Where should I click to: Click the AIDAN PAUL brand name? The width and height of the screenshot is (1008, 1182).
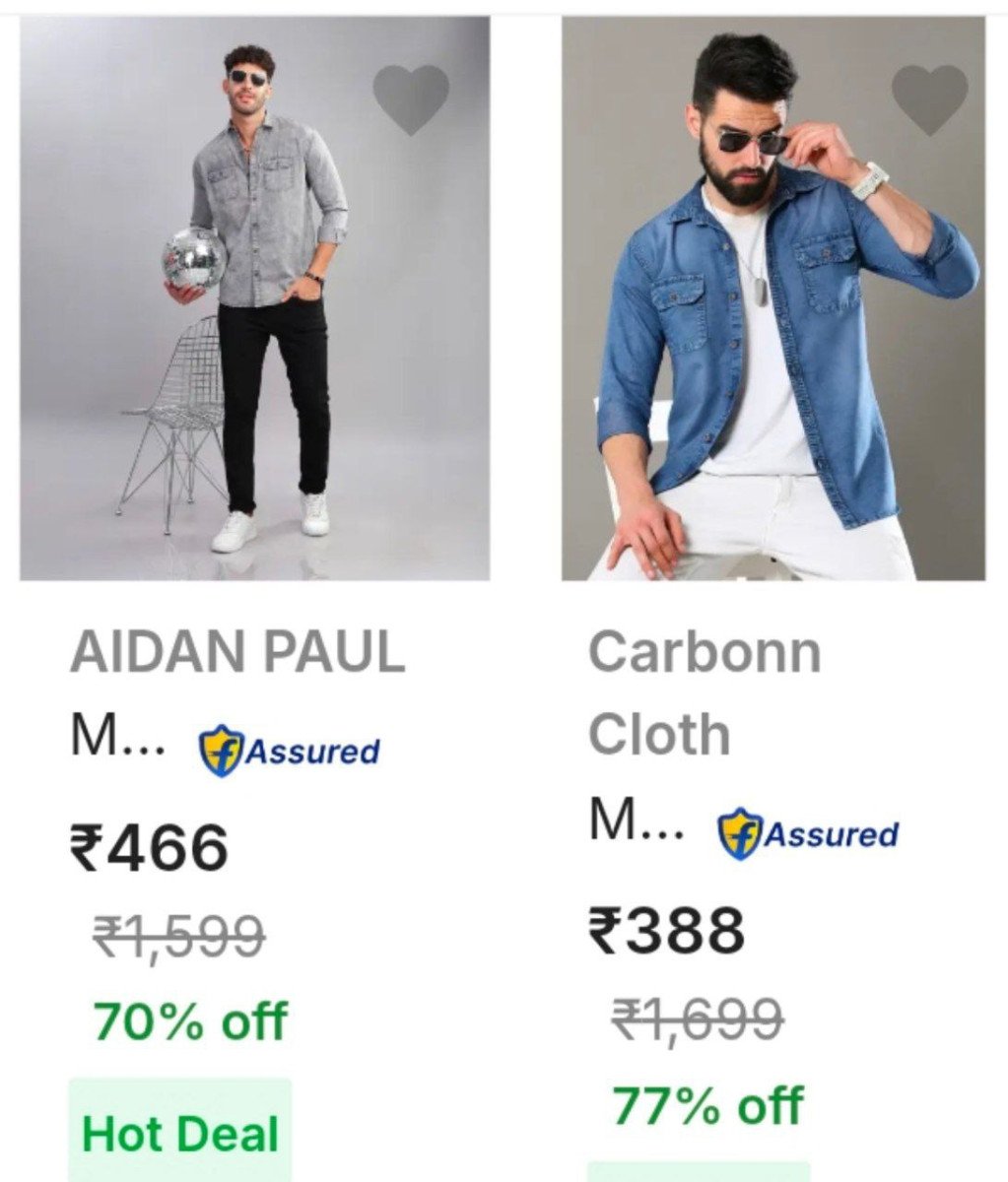click(237, 652)
